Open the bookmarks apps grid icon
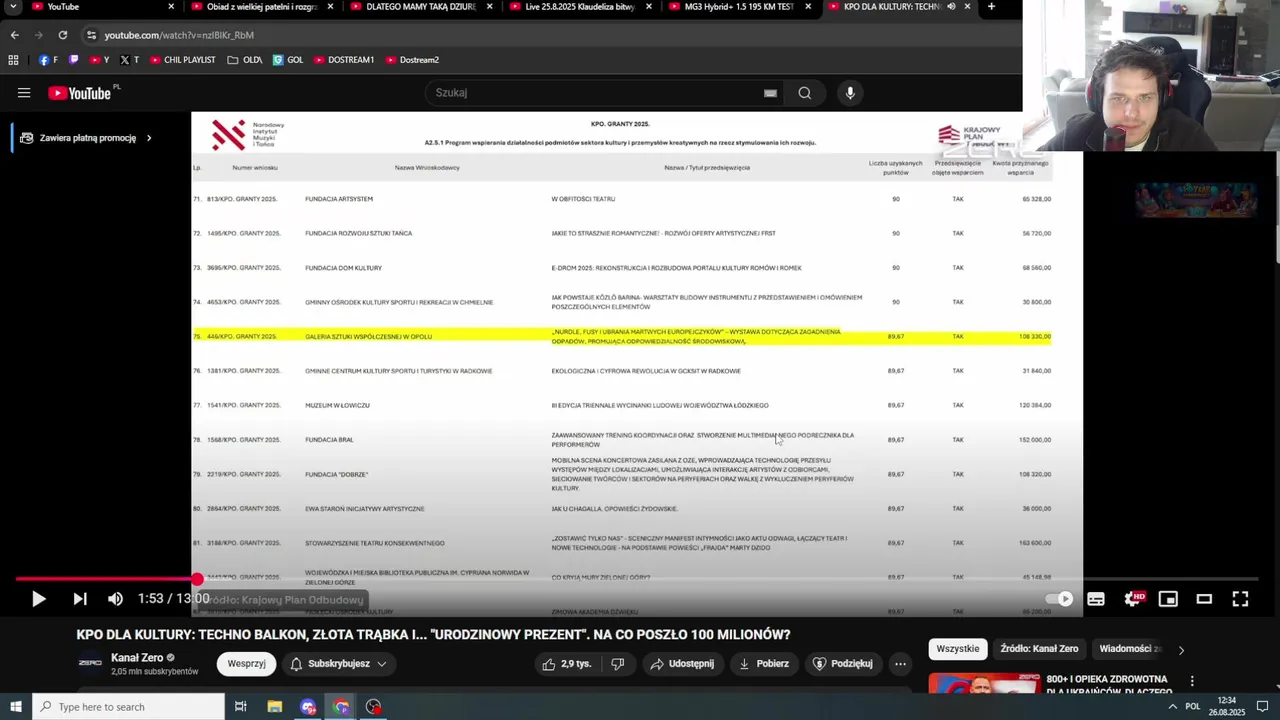1280x720 pixels. pos(13,60)
